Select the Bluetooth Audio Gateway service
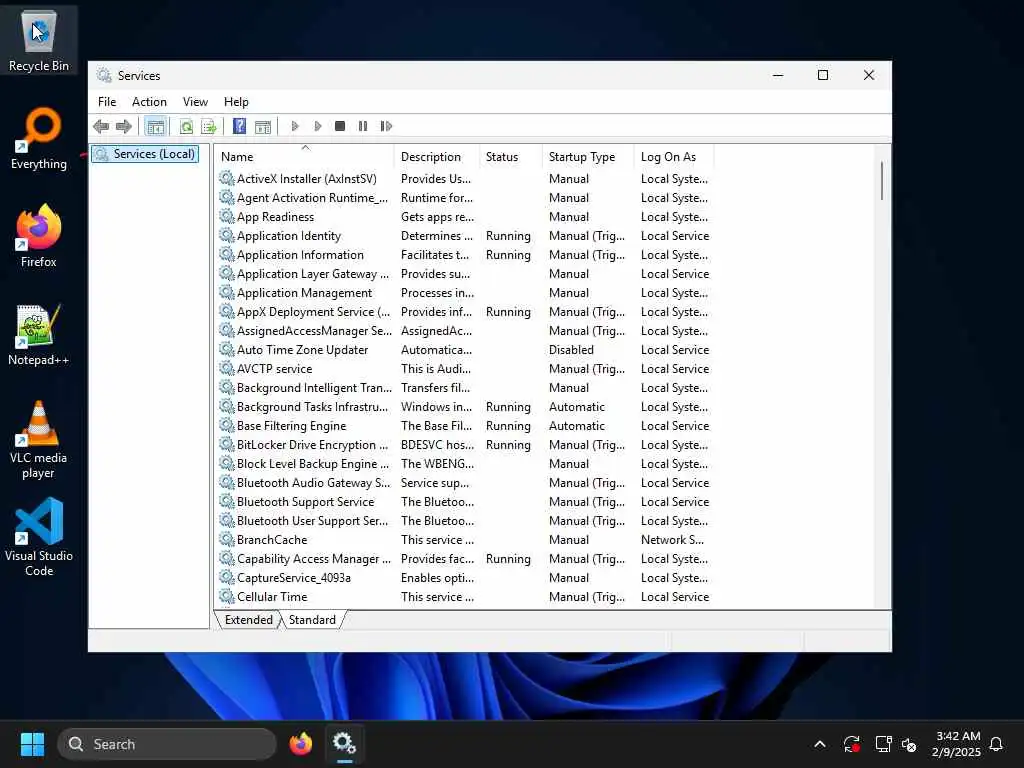Screen dimensions: 1024x768 click(464, 483)
